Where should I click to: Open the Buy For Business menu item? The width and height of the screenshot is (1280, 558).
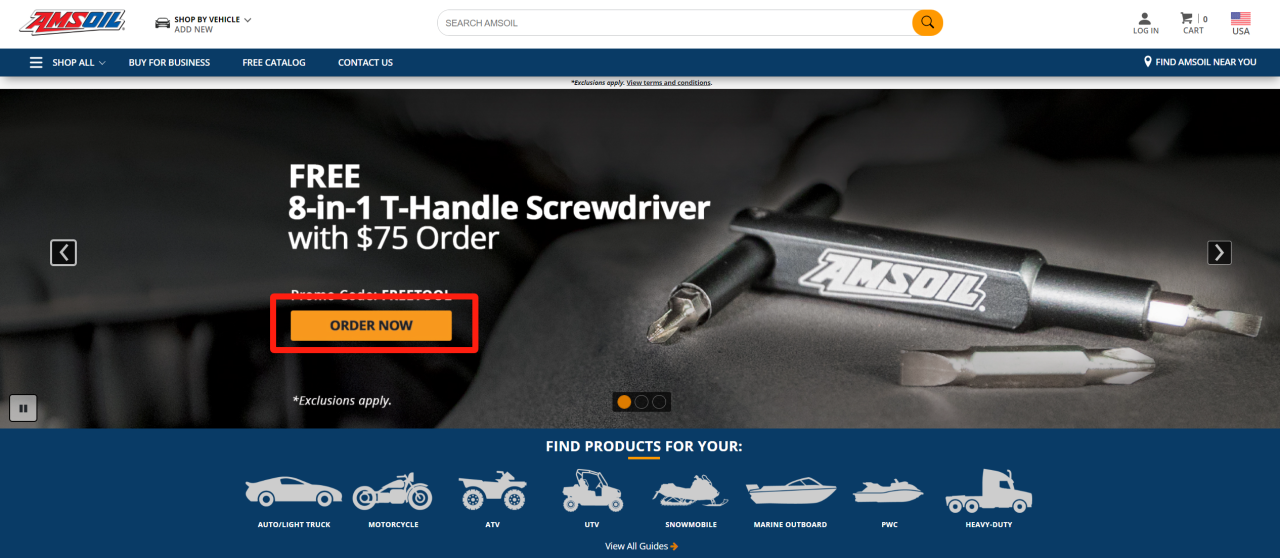[169, 62]
